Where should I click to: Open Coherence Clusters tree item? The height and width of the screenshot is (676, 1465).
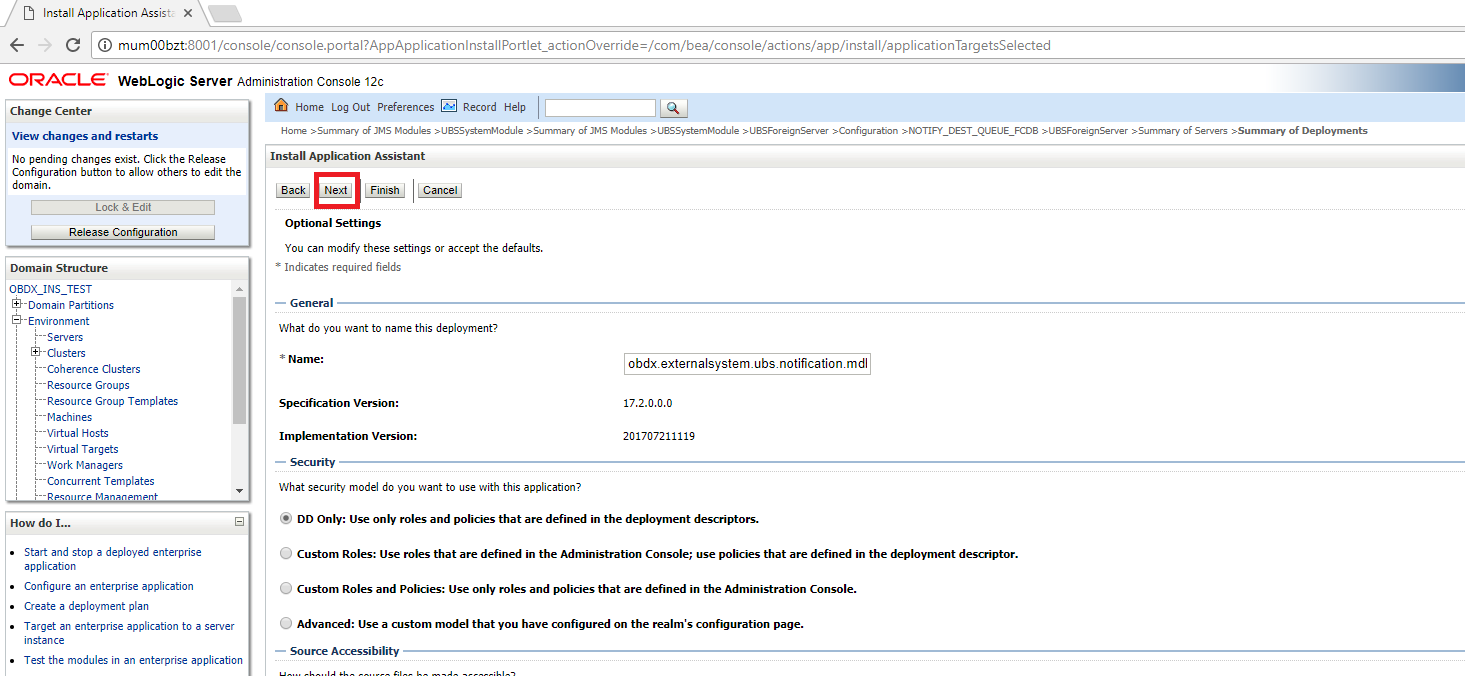tap(94, 369)
